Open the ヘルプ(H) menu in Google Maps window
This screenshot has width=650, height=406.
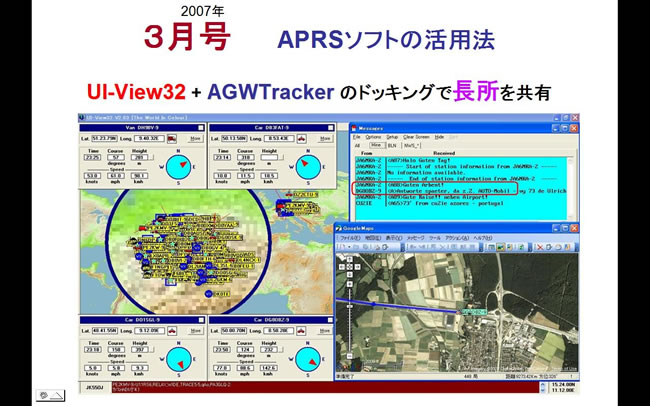(483, 238)
